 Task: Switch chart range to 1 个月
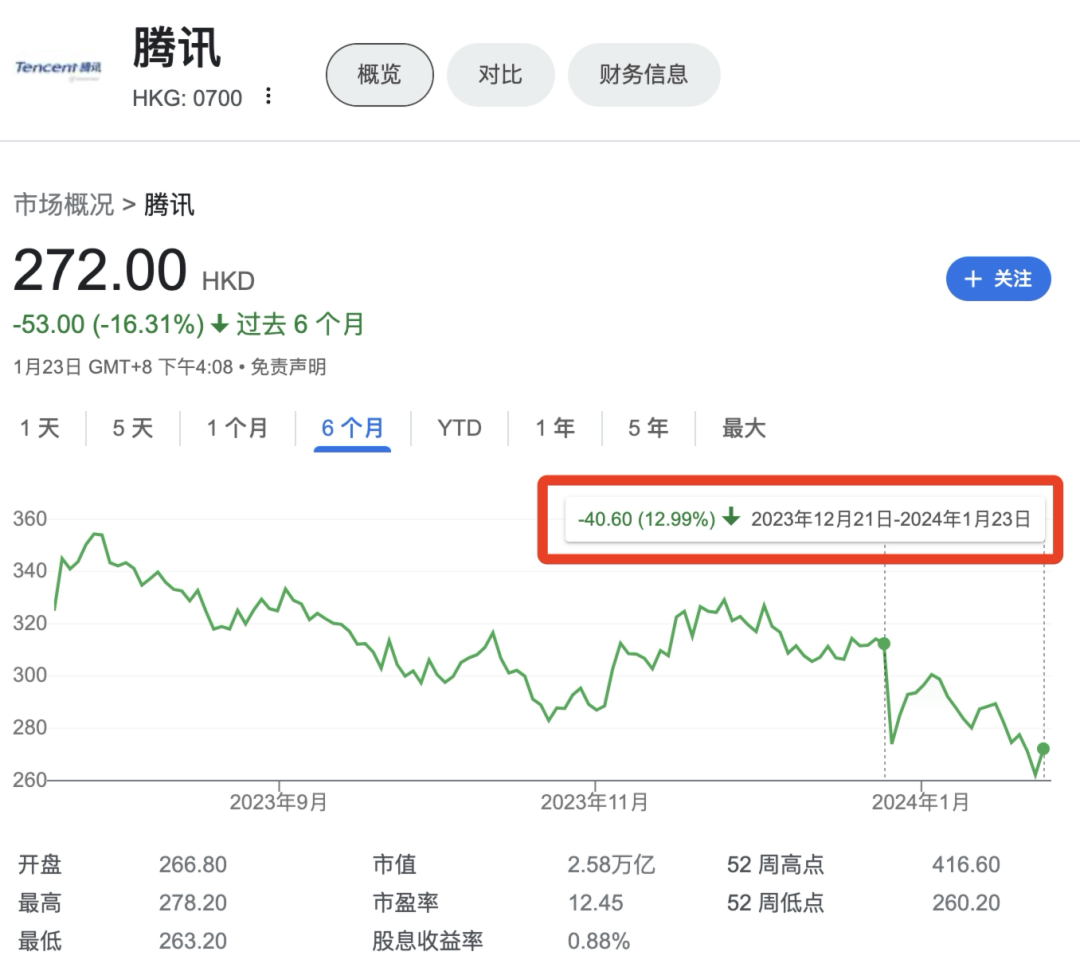click(237, 428)
